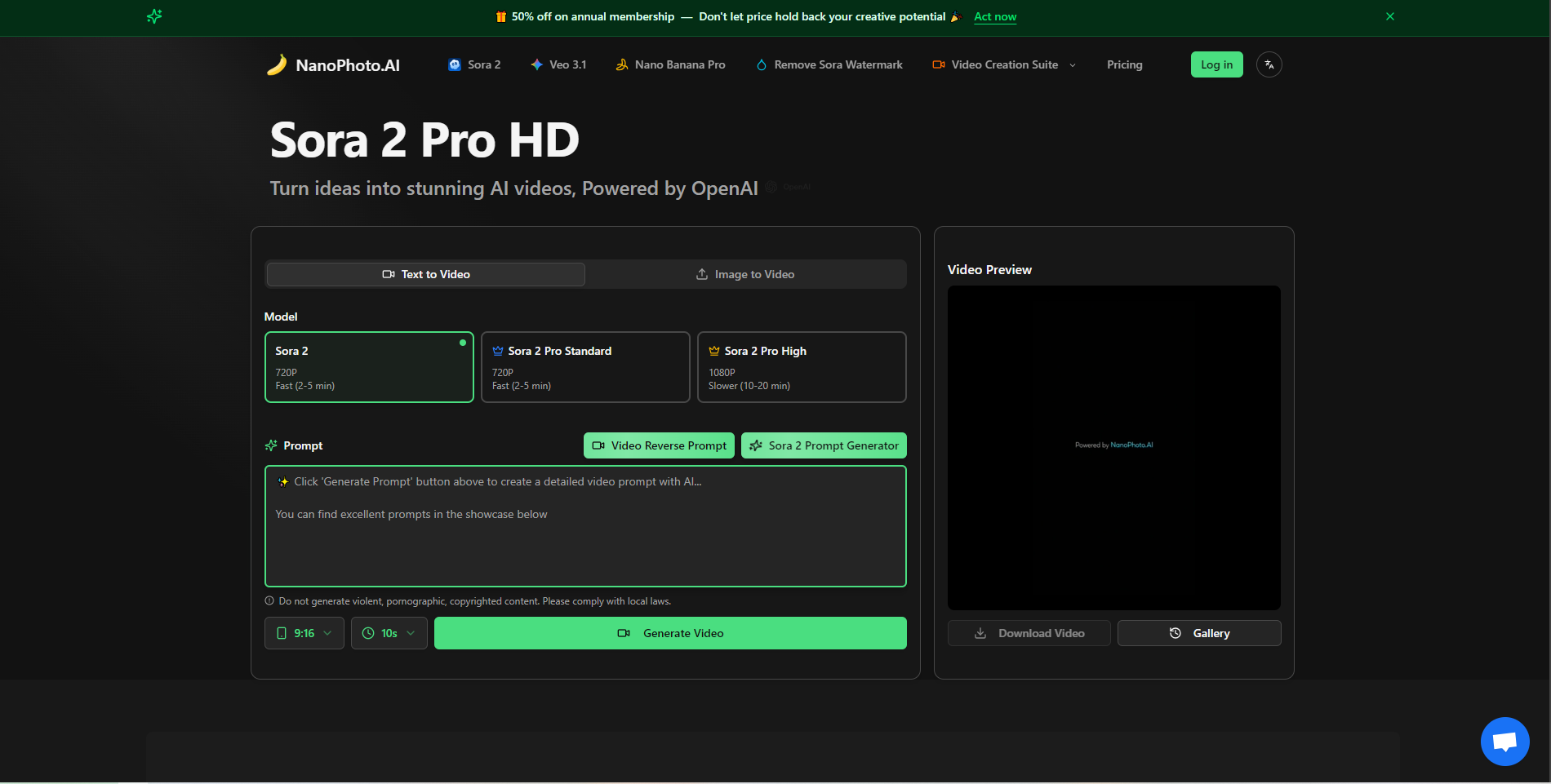Screen dimensions: 1551x784
Task: Open the 10s duration dropdown
Action: [389, 633]
